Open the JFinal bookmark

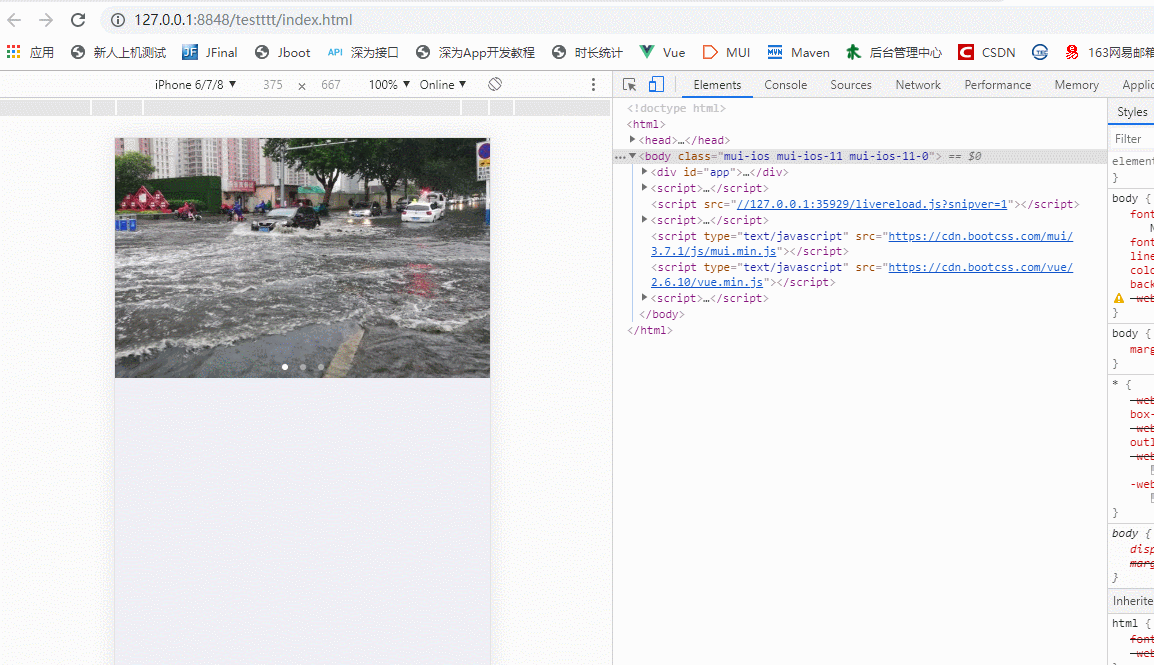tap(210, 52)
